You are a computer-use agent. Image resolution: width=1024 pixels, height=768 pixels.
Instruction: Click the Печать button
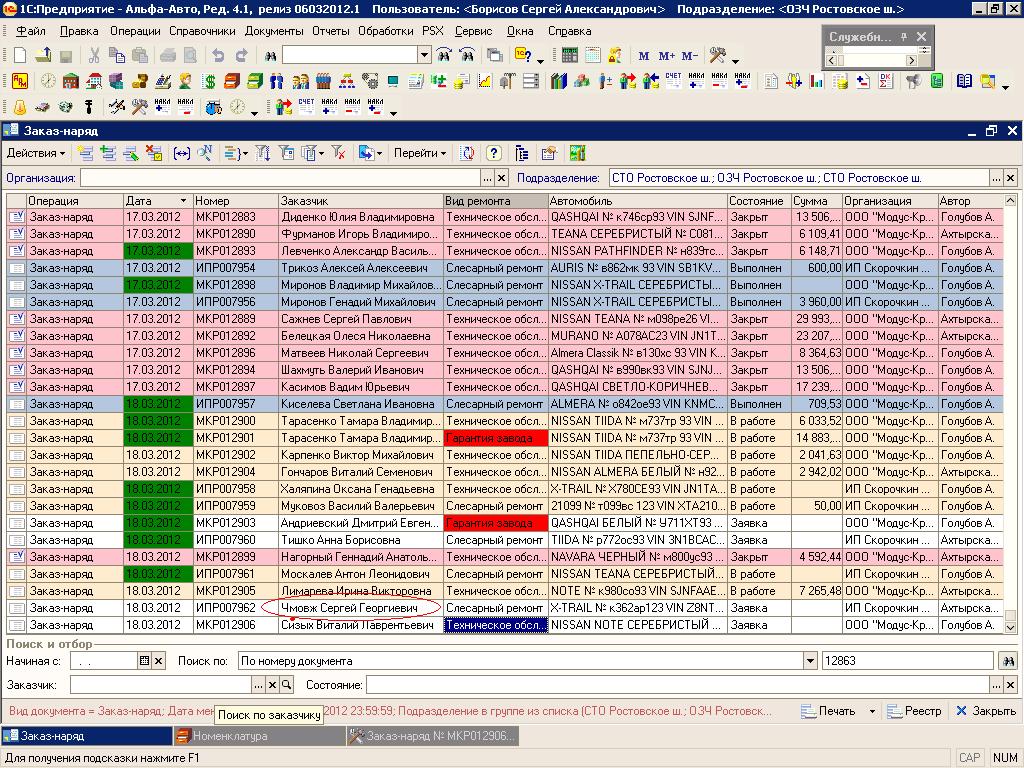point(829,711)
